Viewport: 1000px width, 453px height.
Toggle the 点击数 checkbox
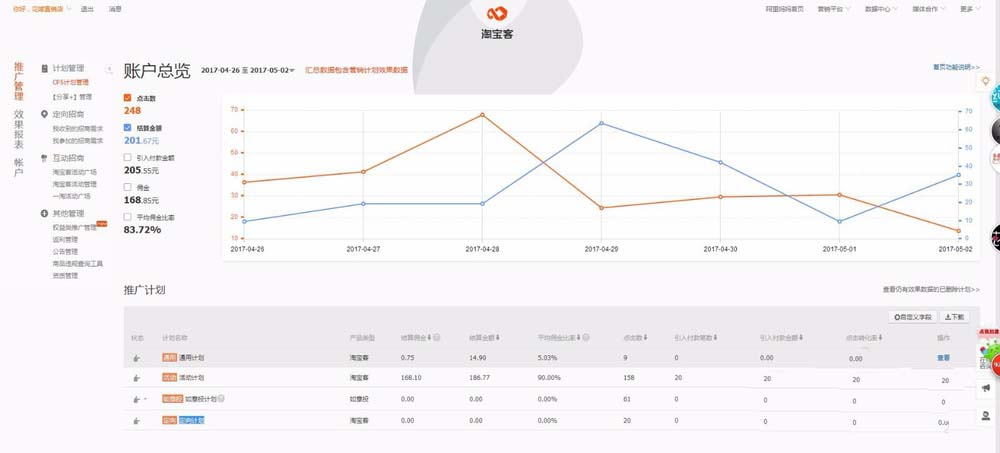pyautogui.click(x=128, y=98)
